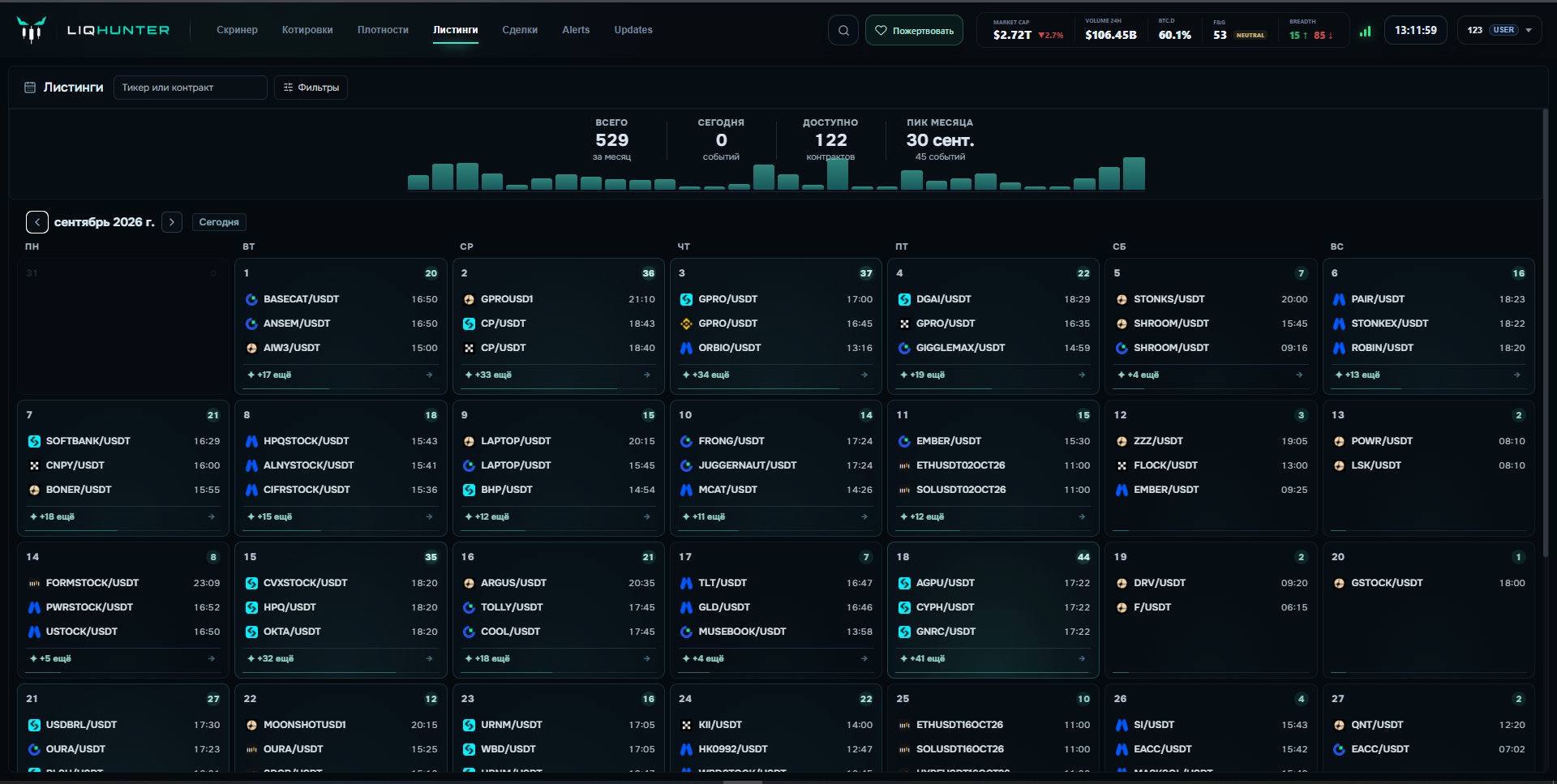Screen dimensions: 1557x784
Task: Open the USER account dropdown
Action: tap(1499, 30)
